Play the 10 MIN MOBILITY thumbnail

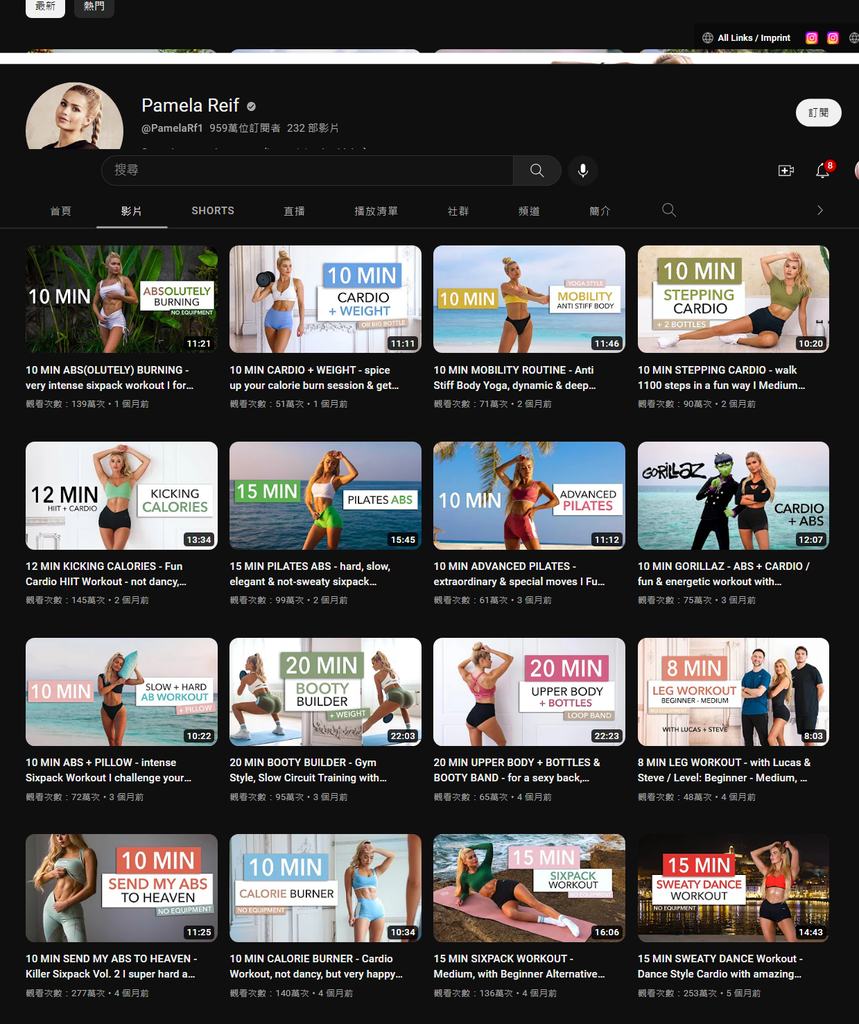tap(529, 299)
